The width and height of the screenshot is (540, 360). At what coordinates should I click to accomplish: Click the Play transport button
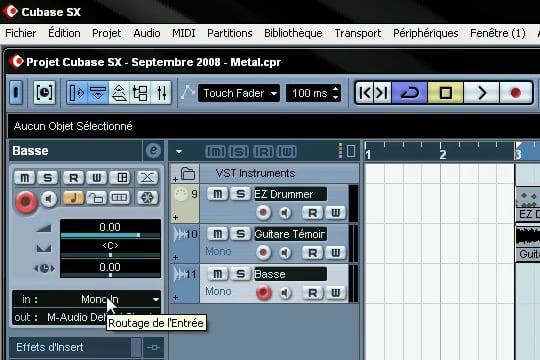pyautogui.click(x=481, y=93)
